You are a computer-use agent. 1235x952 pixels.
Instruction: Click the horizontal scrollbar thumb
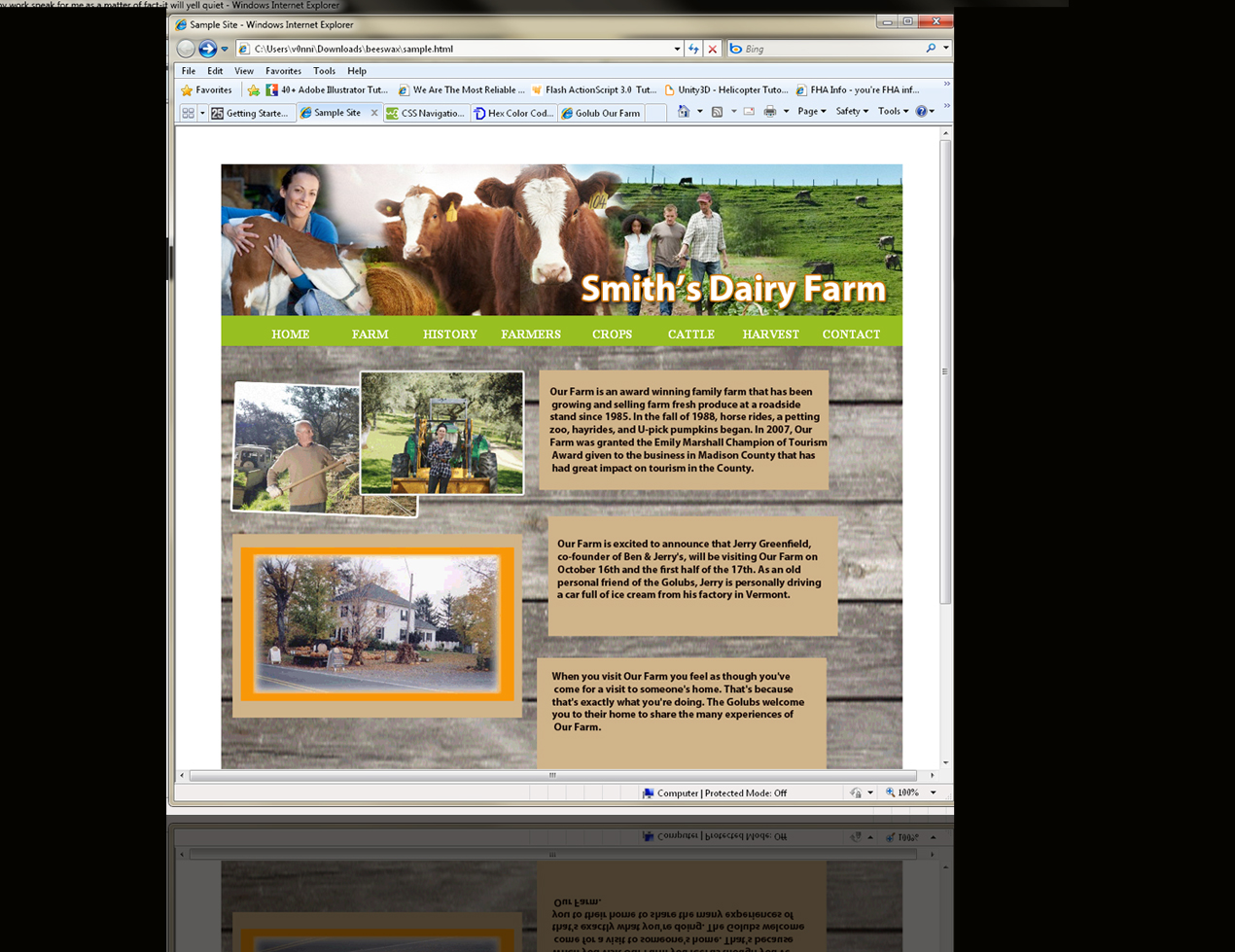point(552,775)
